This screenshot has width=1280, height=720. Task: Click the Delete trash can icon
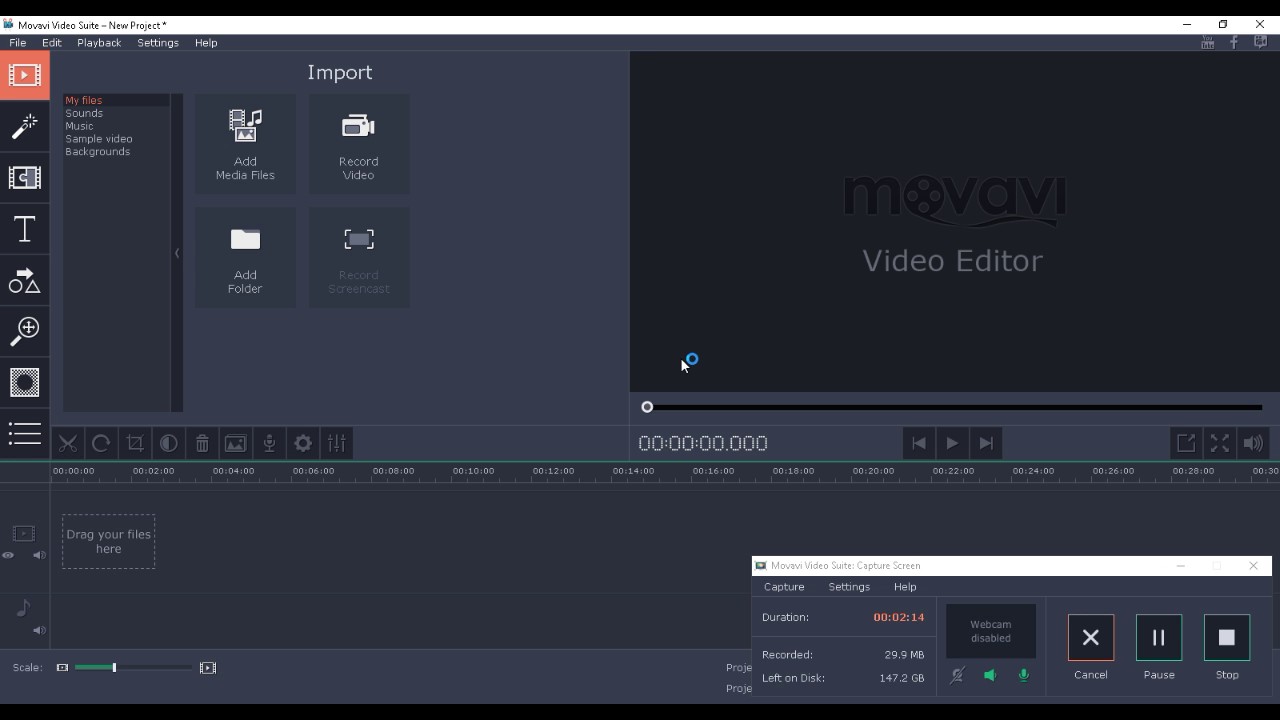pos(202,443)
